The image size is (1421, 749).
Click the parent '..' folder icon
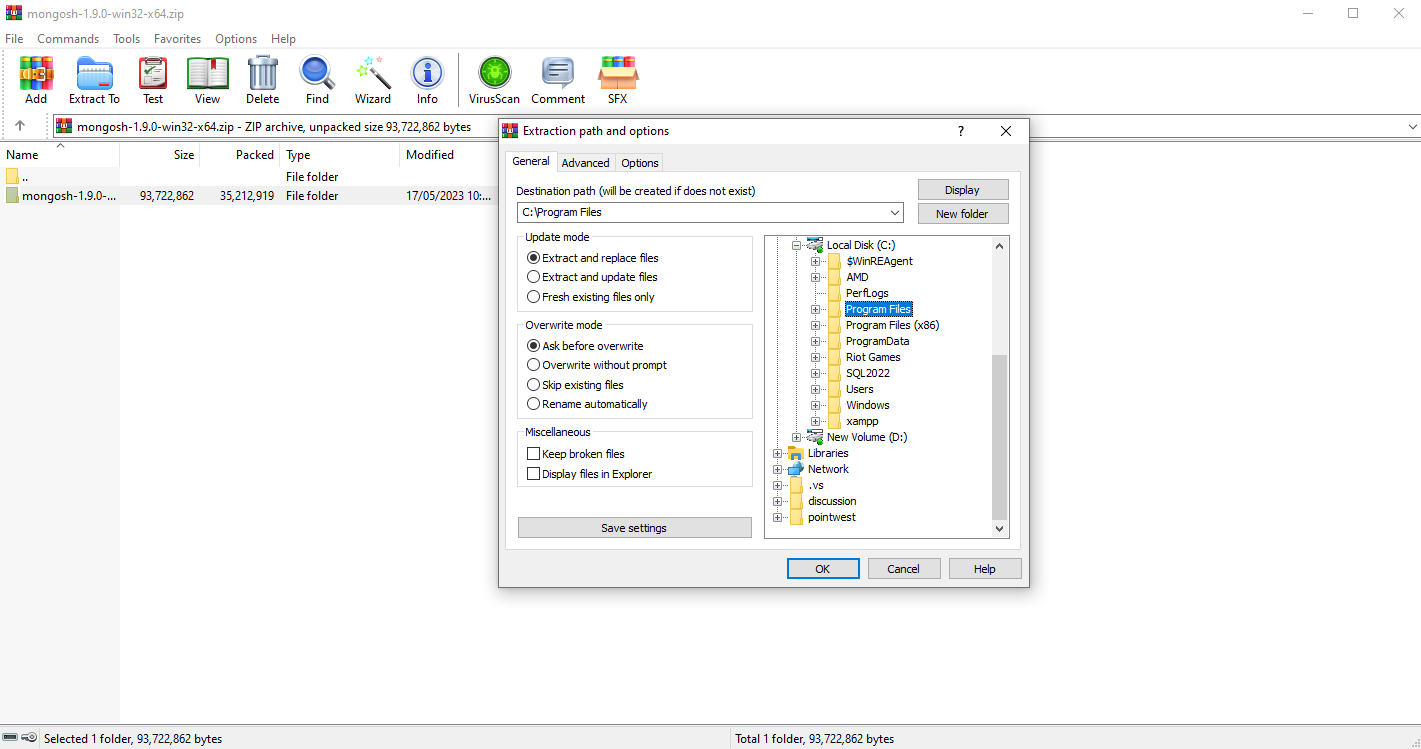[x=12, y=176]
